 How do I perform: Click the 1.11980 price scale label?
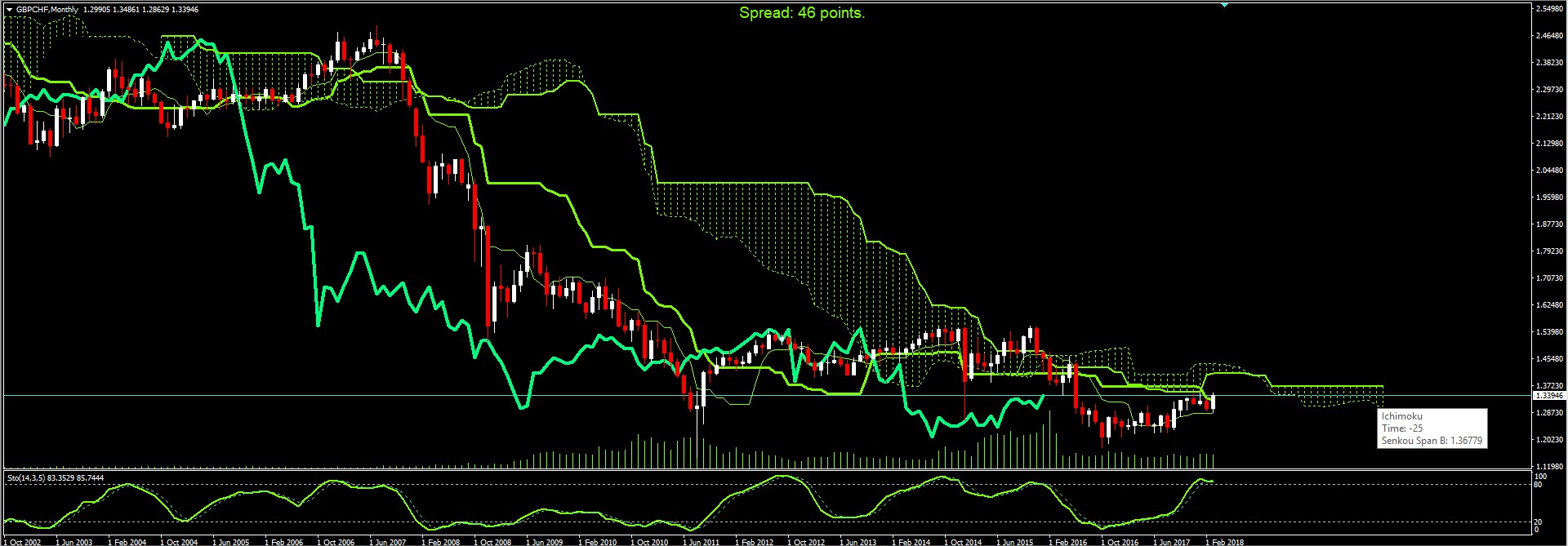point(1549,466)
